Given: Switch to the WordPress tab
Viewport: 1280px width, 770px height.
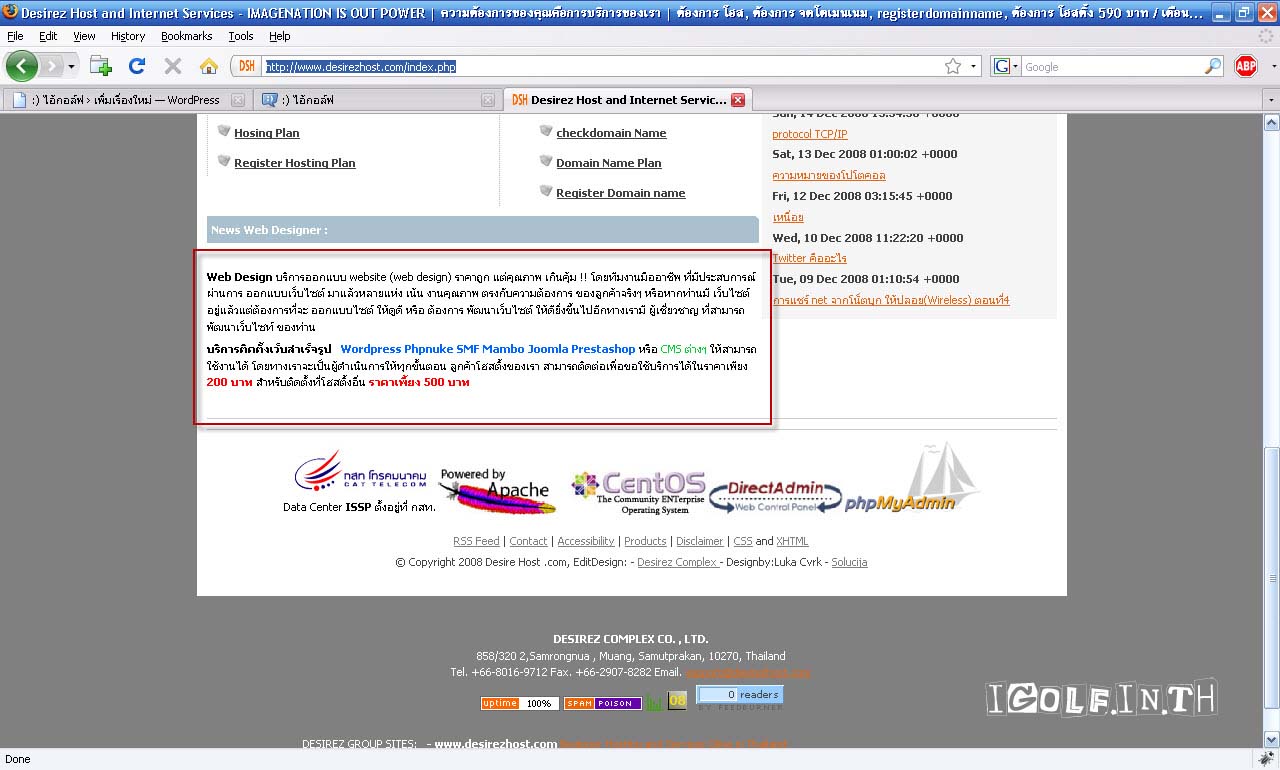Looking at the screenshot, I should click(x=126, y=100).
